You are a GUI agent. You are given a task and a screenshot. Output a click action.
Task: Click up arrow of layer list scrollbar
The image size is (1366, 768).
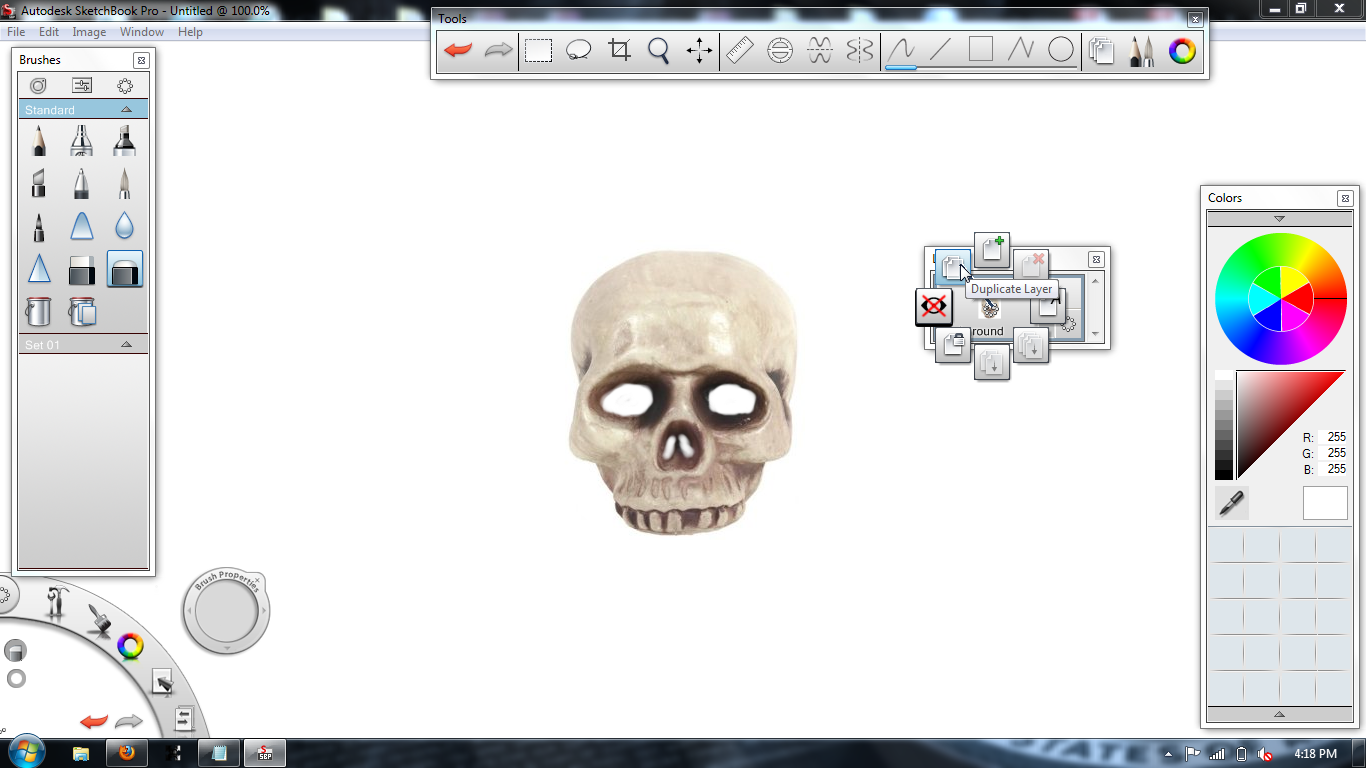tap(1096, 281)
